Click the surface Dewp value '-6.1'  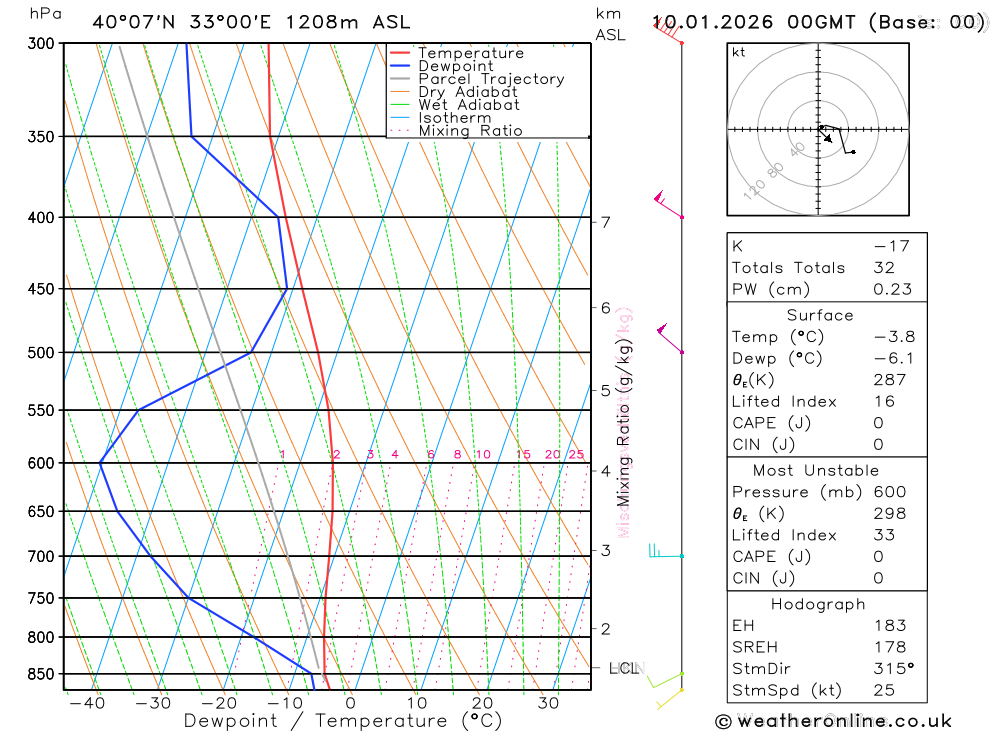[x=894, y=359]
